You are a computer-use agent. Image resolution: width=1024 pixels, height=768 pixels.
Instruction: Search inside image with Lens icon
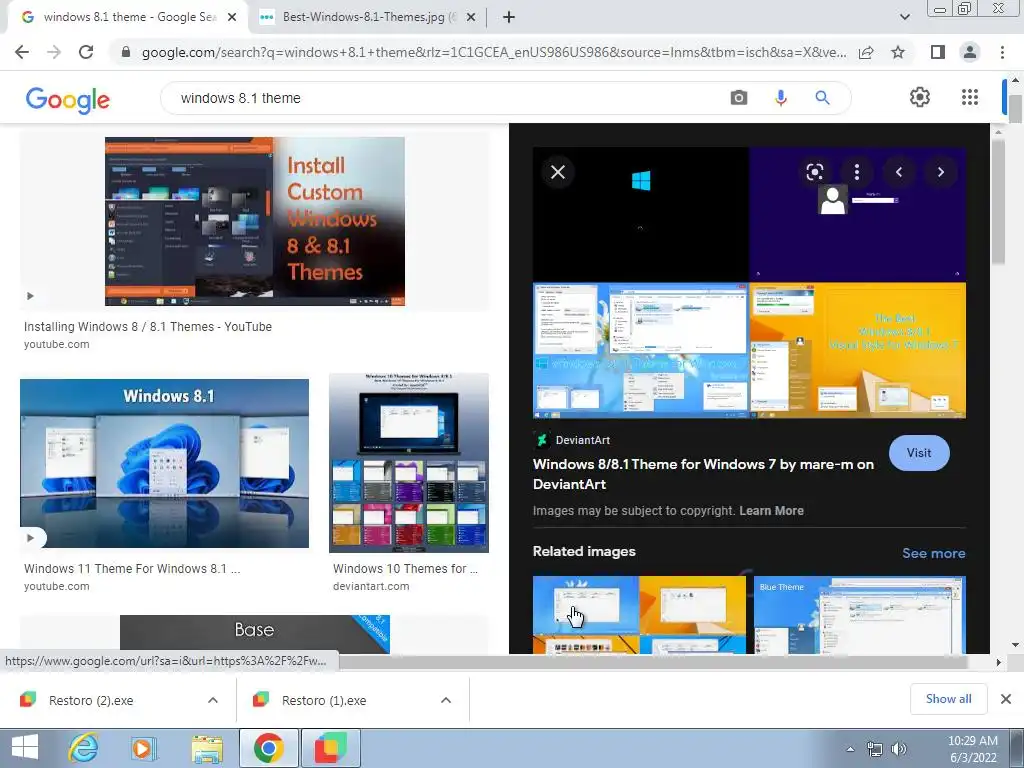(x=814, y=172)
